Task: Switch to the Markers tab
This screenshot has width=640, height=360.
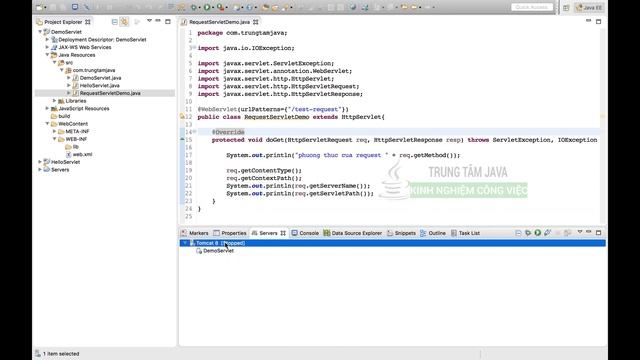Action: (x=195, y=233)
